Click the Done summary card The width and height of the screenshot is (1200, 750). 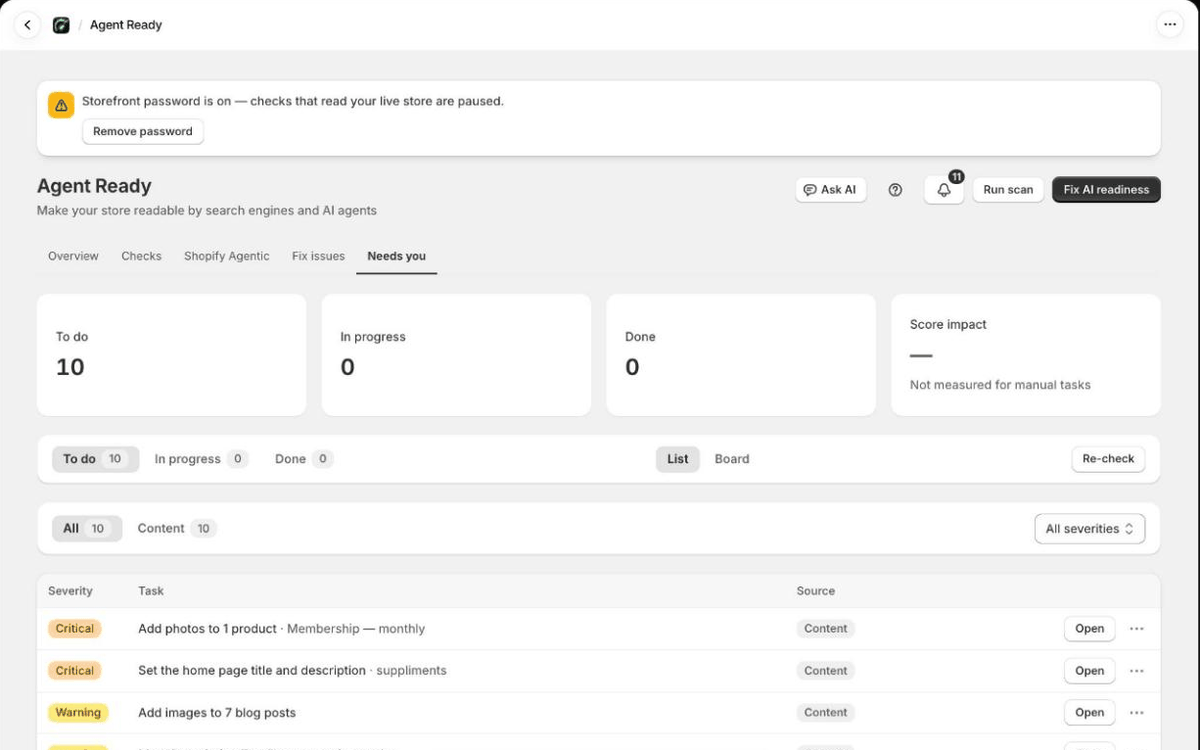tap(741, 355)
